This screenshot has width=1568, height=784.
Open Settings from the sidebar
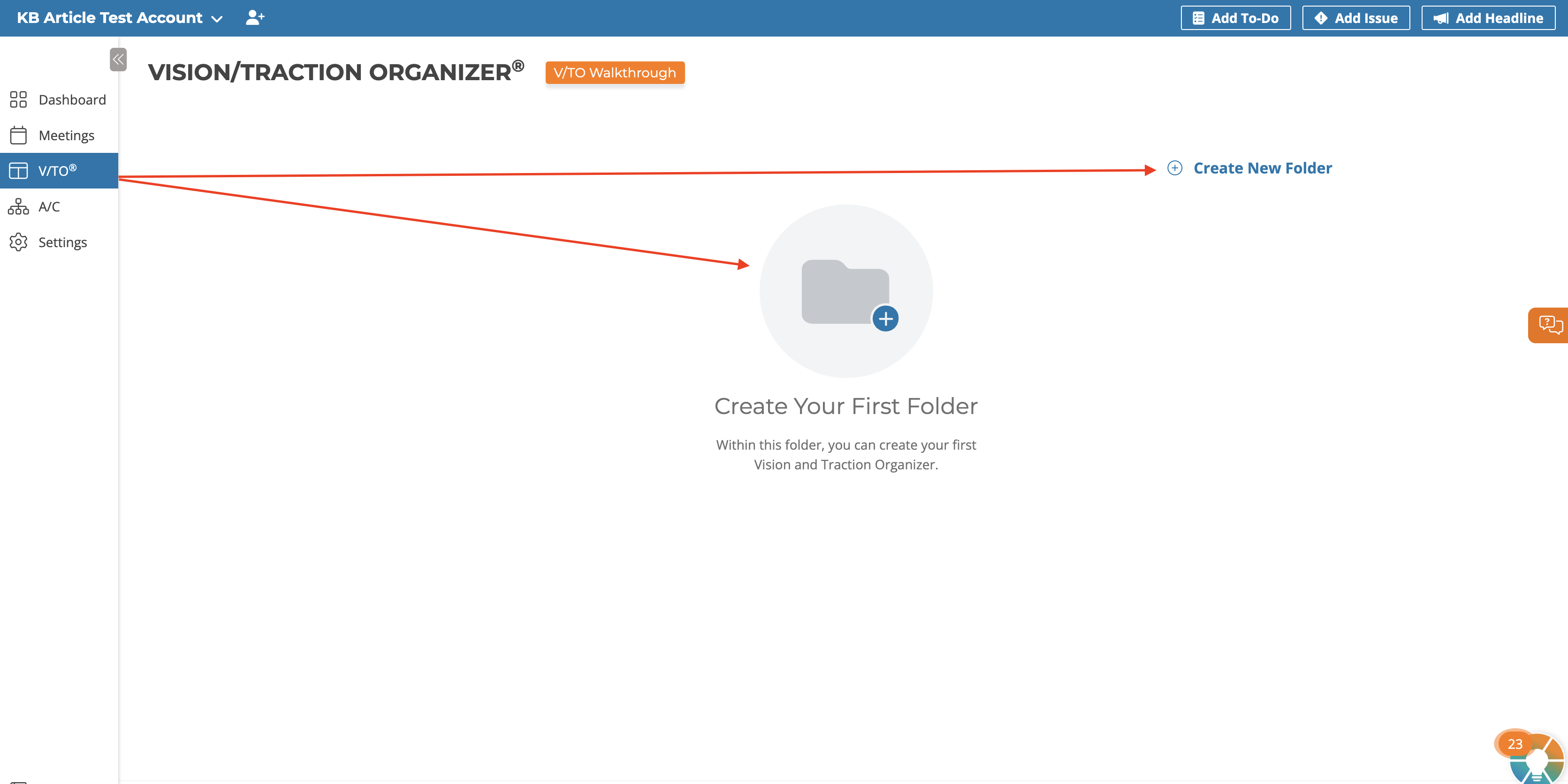(59, 242)
